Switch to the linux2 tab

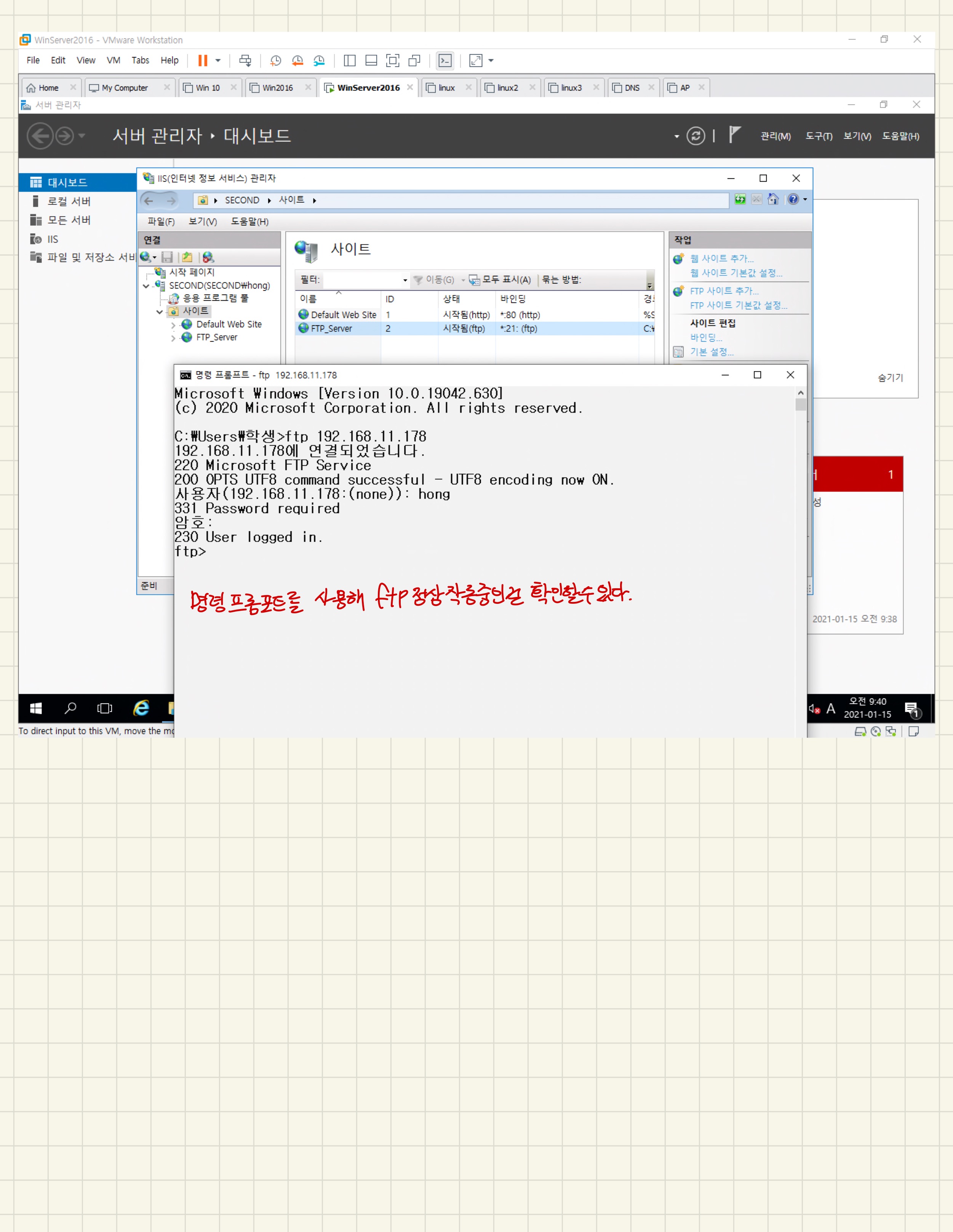pyautogui.click(x=507, y=88)
